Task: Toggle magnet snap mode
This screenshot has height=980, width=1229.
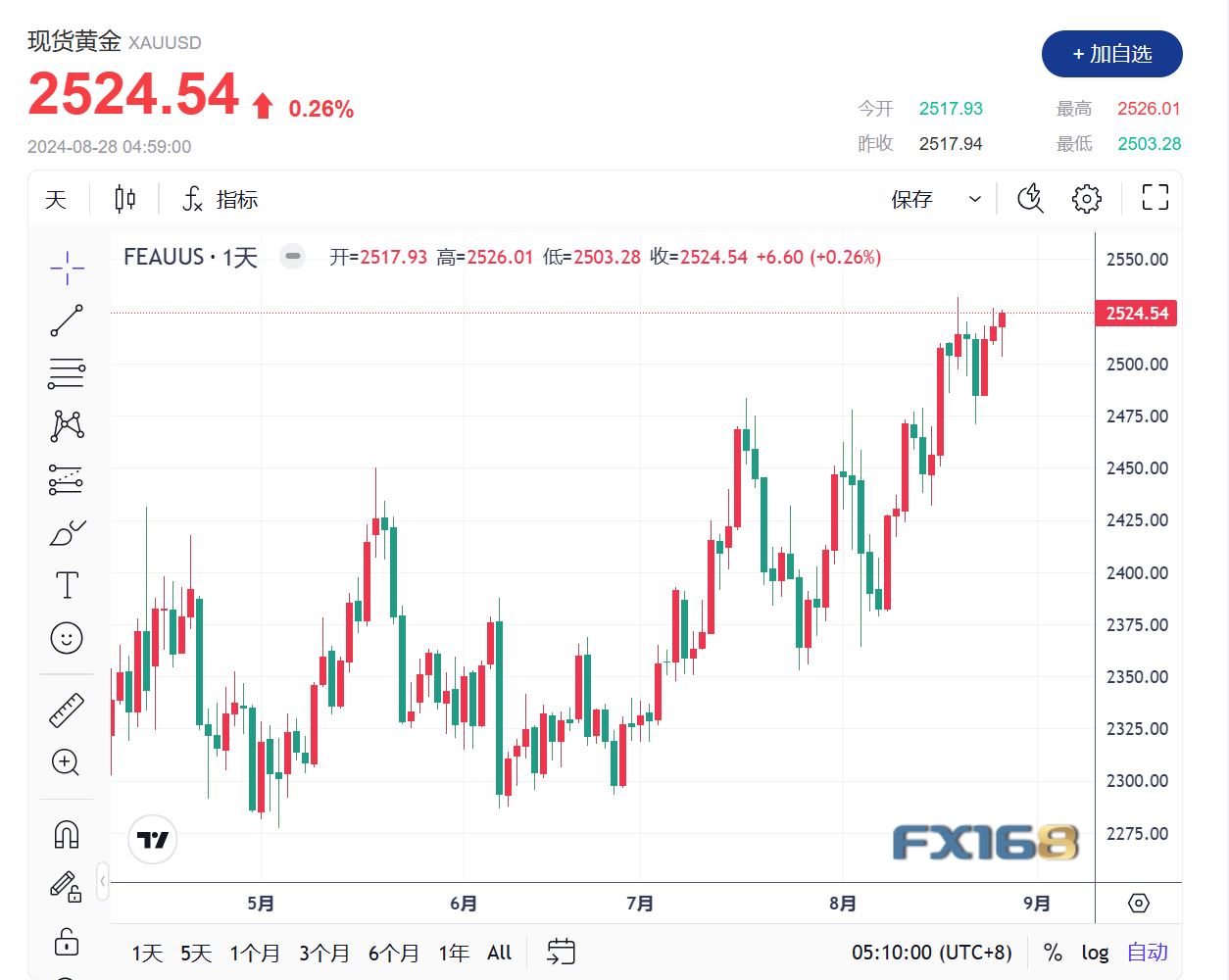Action: 67,835
